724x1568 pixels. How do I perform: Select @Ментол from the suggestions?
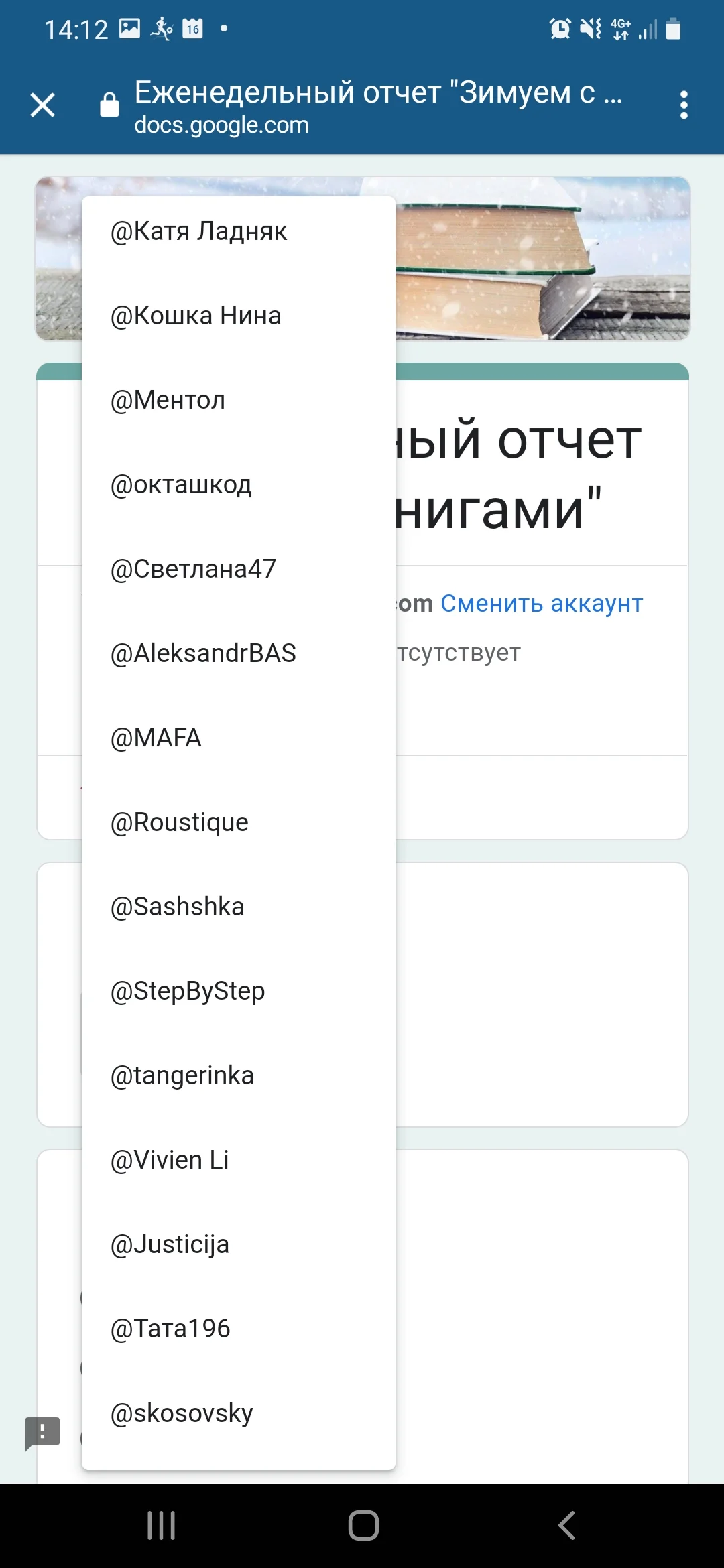pyautogui.click(x=167, y=399)
